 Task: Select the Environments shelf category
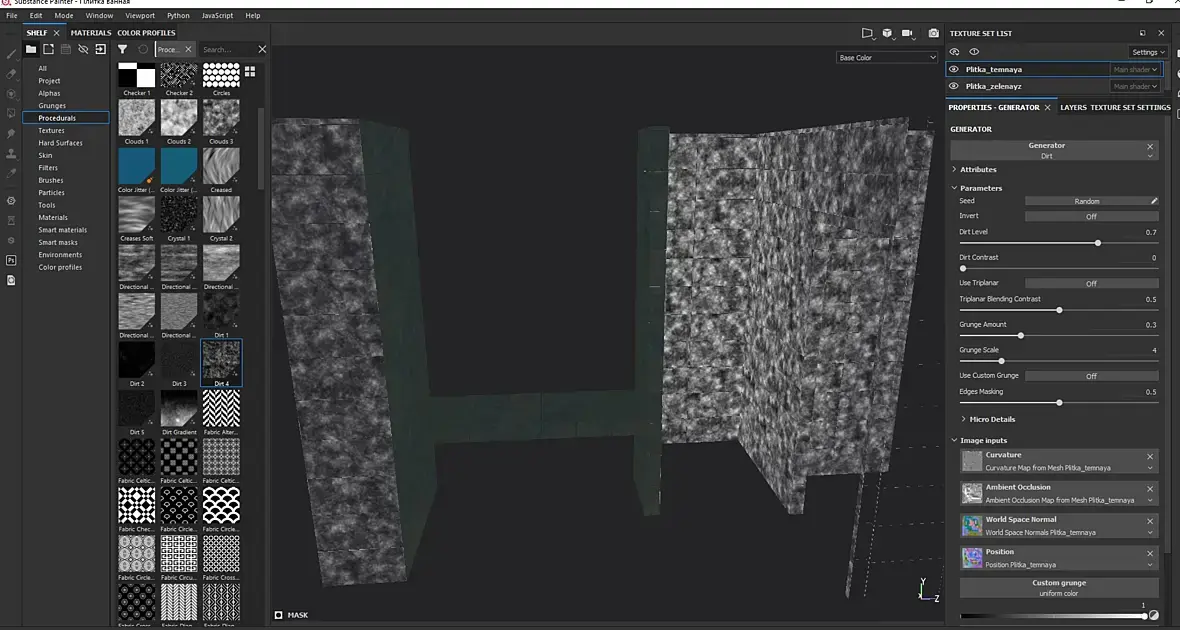(60, 254)
